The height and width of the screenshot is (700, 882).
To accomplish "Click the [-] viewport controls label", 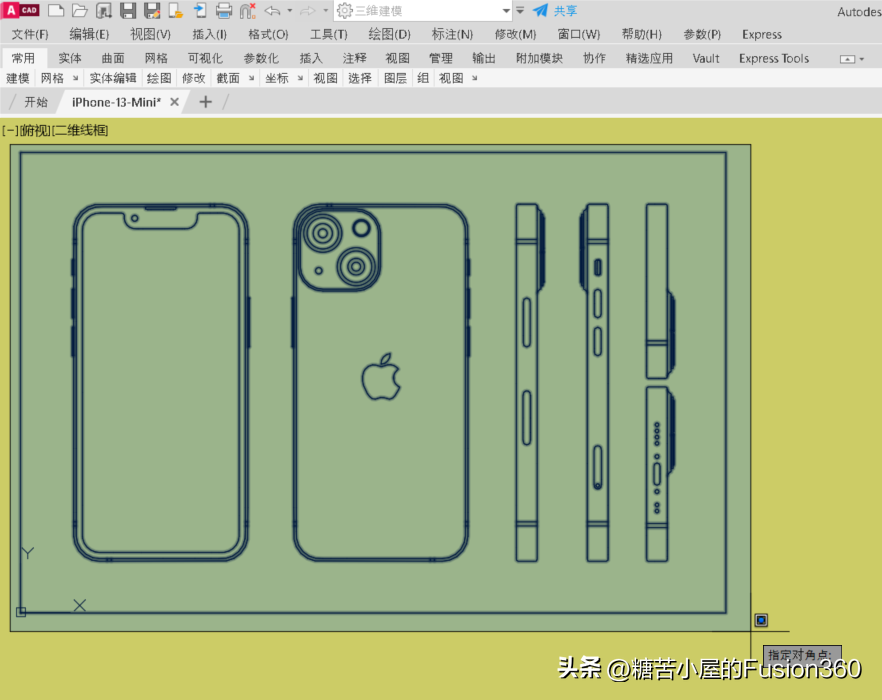I will (x=10, y=131).
